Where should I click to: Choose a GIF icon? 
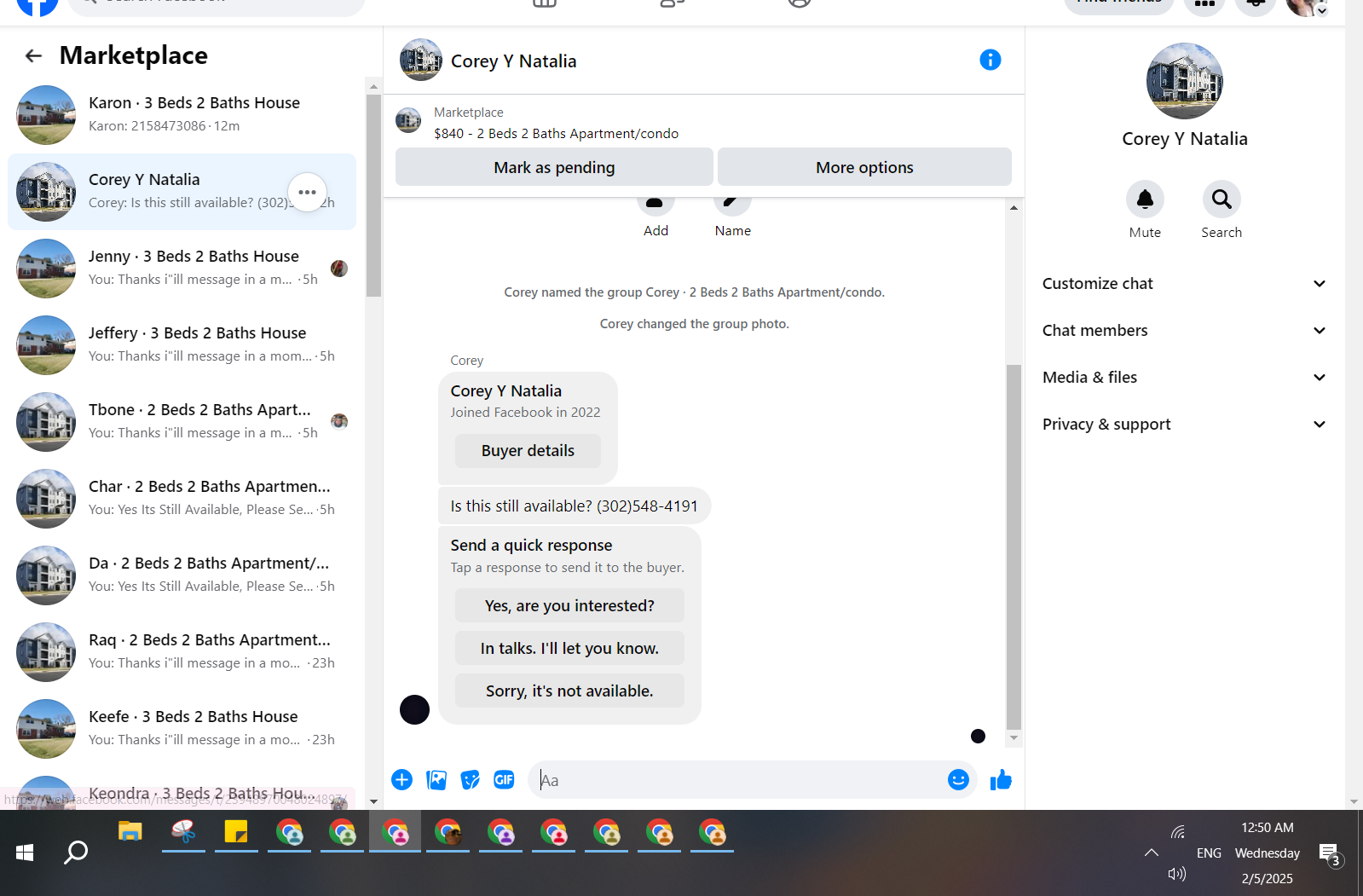point(505,780)
